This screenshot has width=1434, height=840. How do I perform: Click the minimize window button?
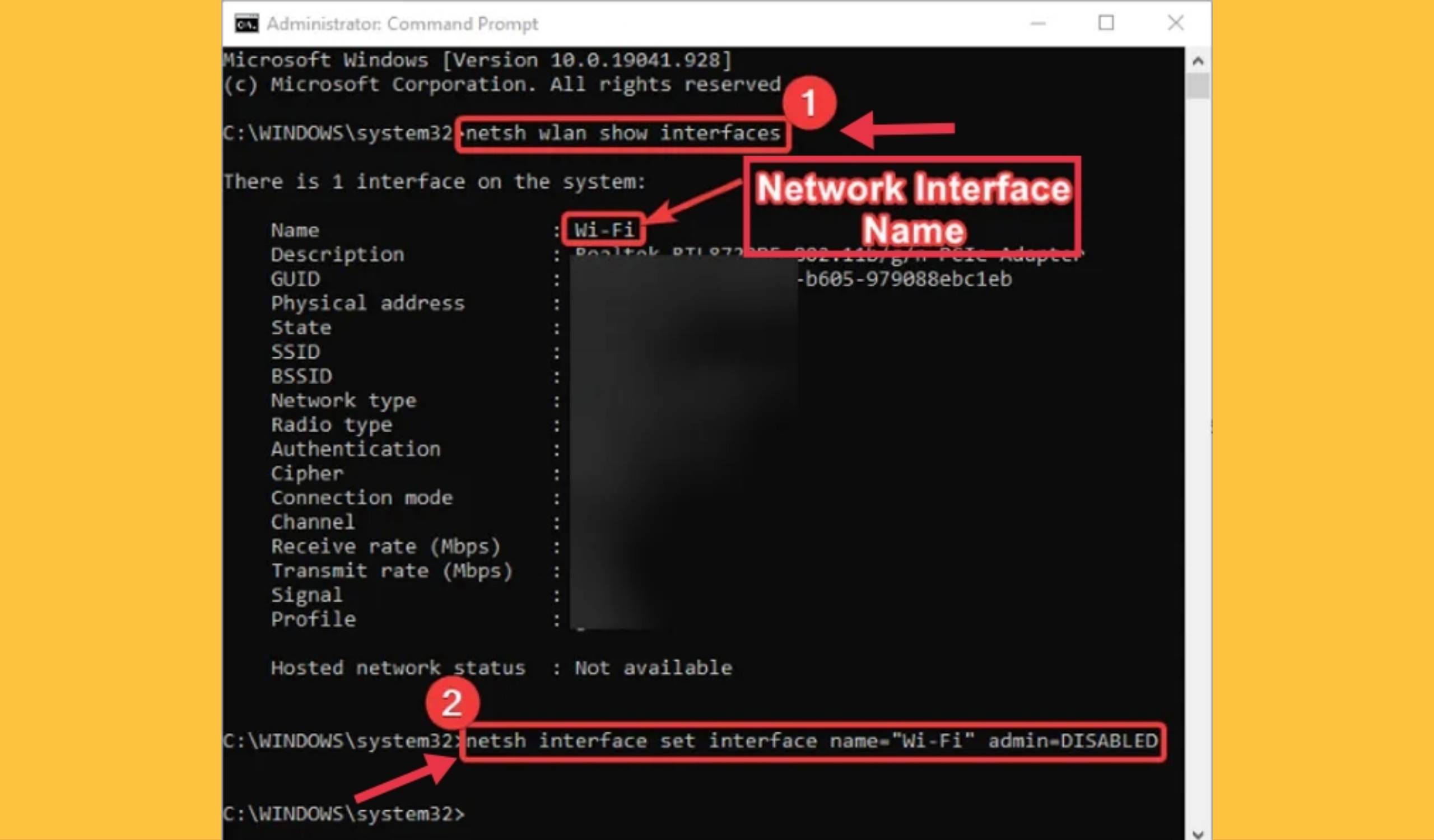coord(1039,23)
